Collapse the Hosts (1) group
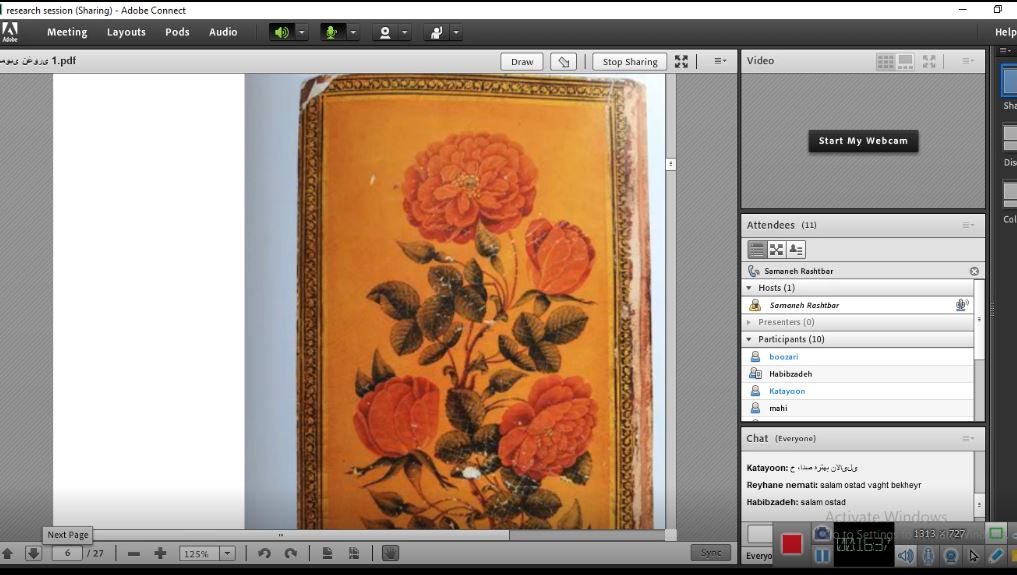This screenshot has height=575, width=1017. [749, 288]
